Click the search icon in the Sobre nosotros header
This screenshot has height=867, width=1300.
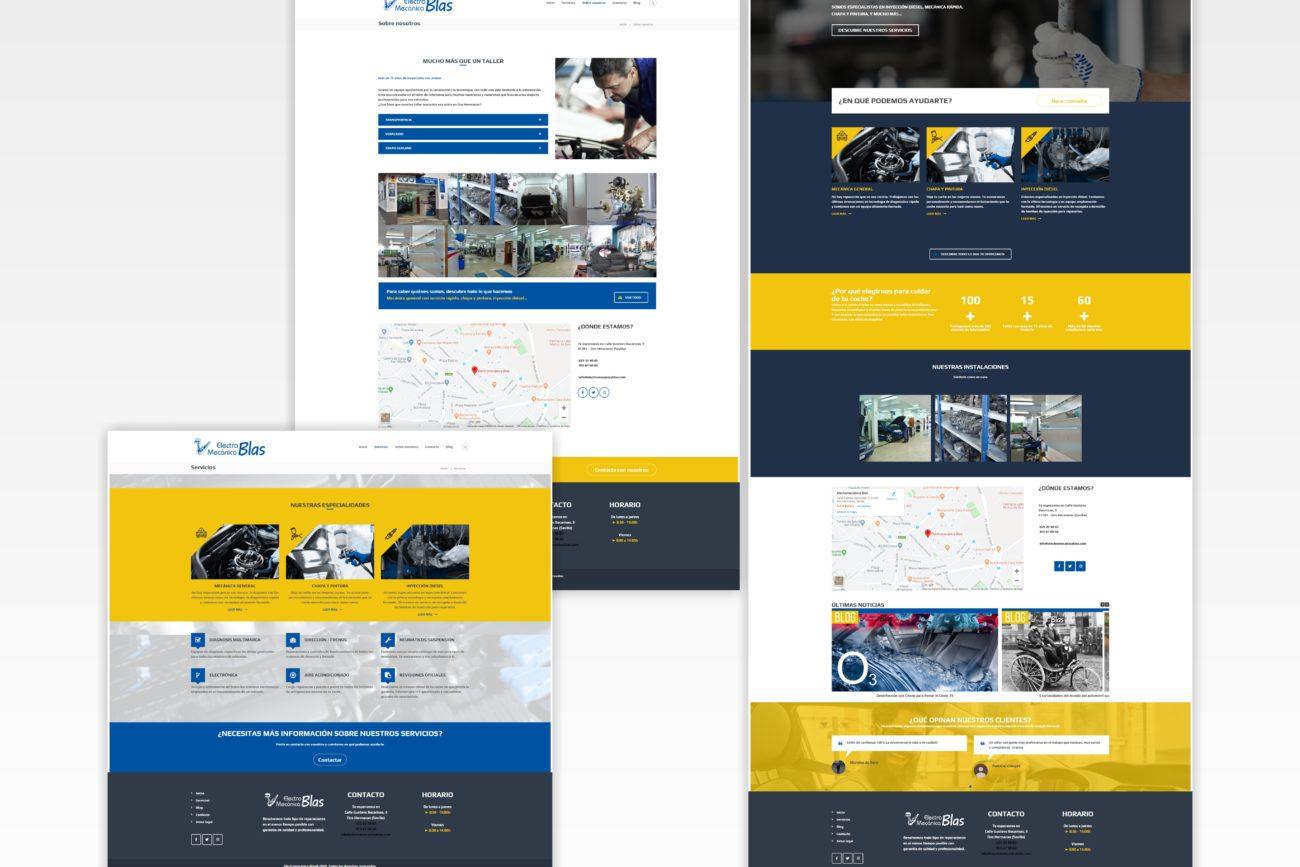[x=653, y=3]
